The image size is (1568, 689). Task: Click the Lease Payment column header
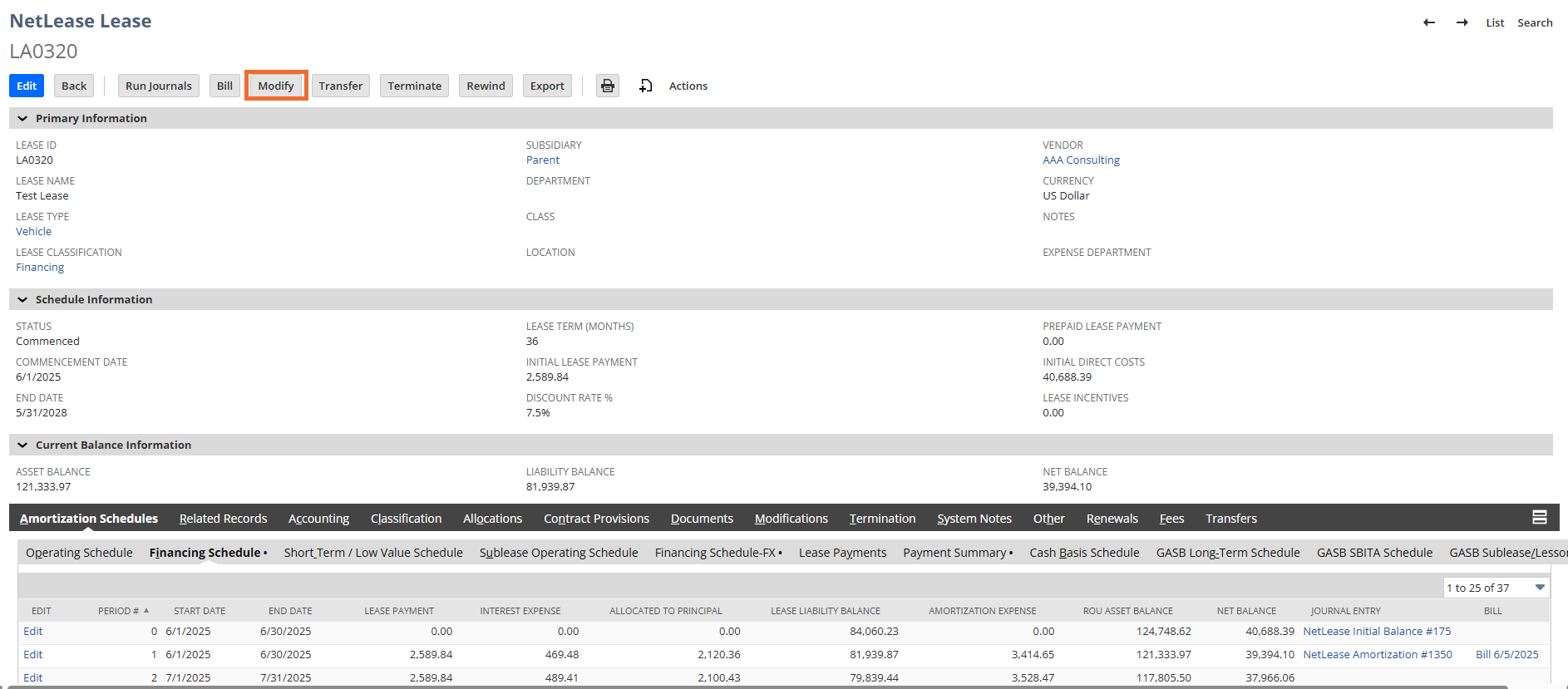tap(399, 610)
